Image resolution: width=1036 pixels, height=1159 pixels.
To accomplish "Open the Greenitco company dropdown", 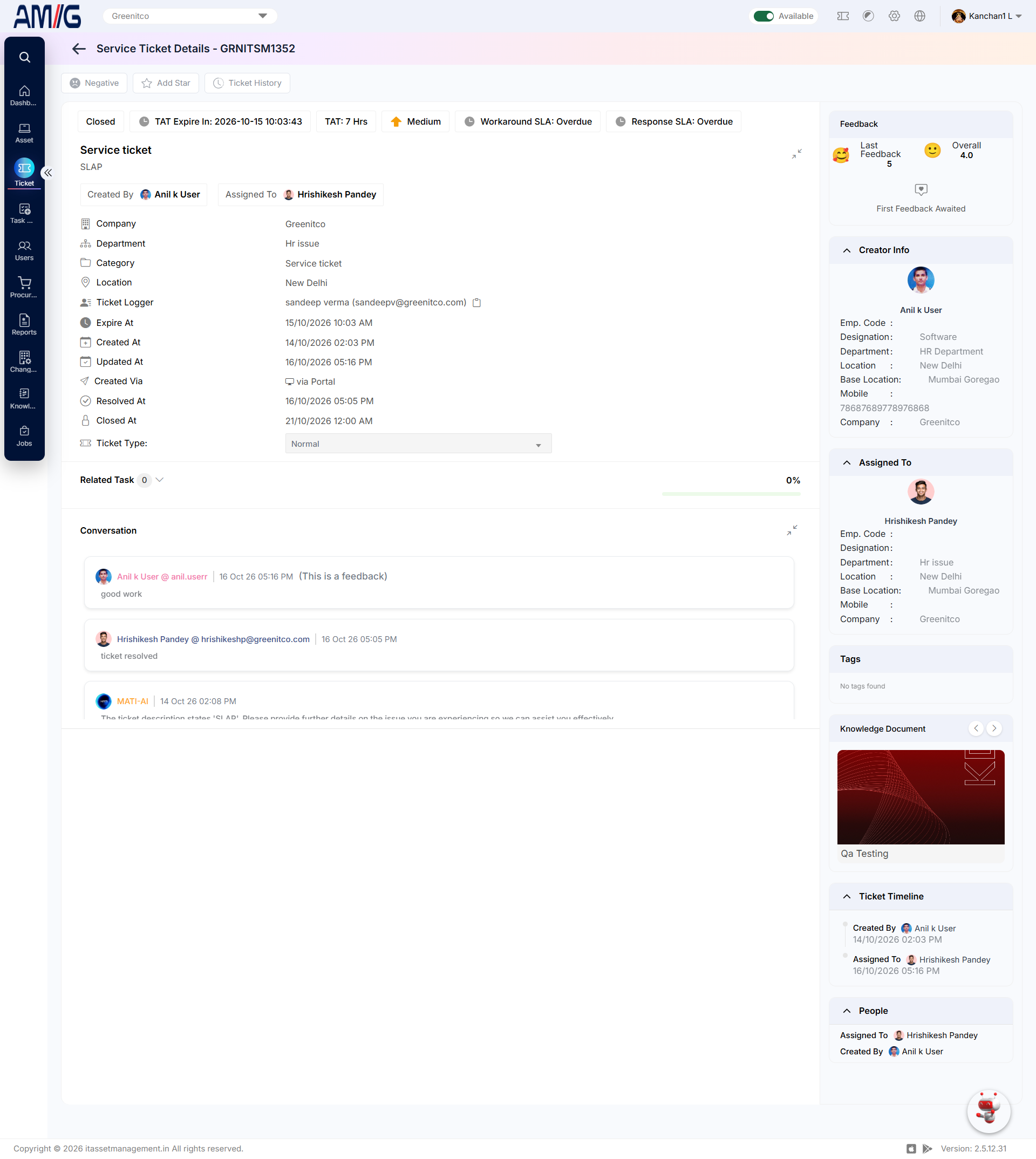I will tap(189, 16).
